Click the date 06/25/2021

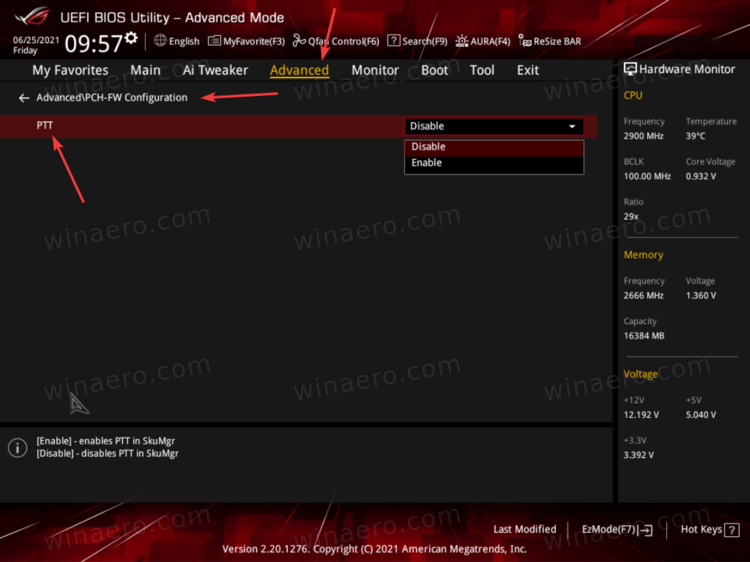[x=36, y=40]
